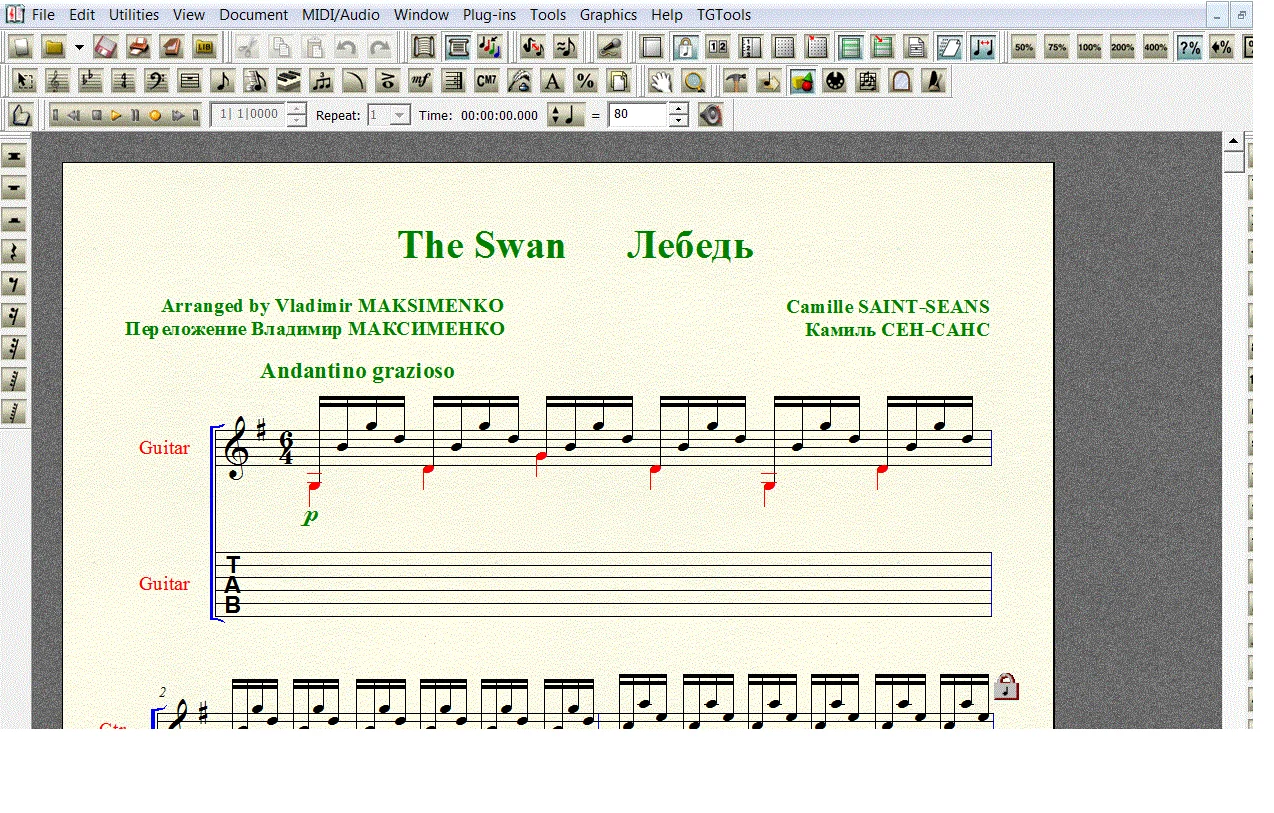The height and width of the screenshot is (813, 1274).
Task: Open the MIDI/Audio menu
Action: [x=340, y=15]
